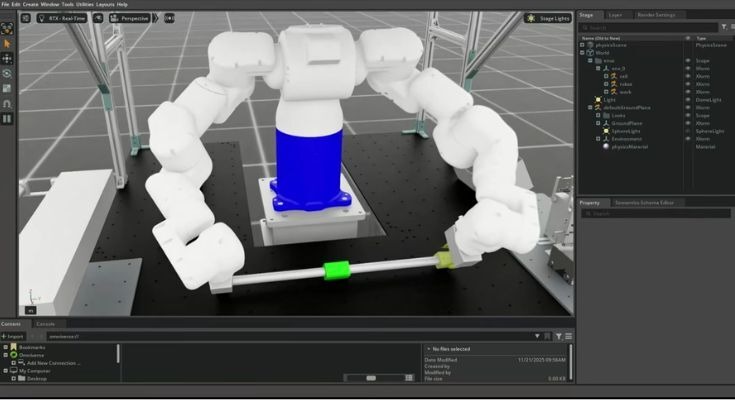Screen dimensions: 735x400
Task: Click the filter icon in Content browser
Action: click(559, 336)
